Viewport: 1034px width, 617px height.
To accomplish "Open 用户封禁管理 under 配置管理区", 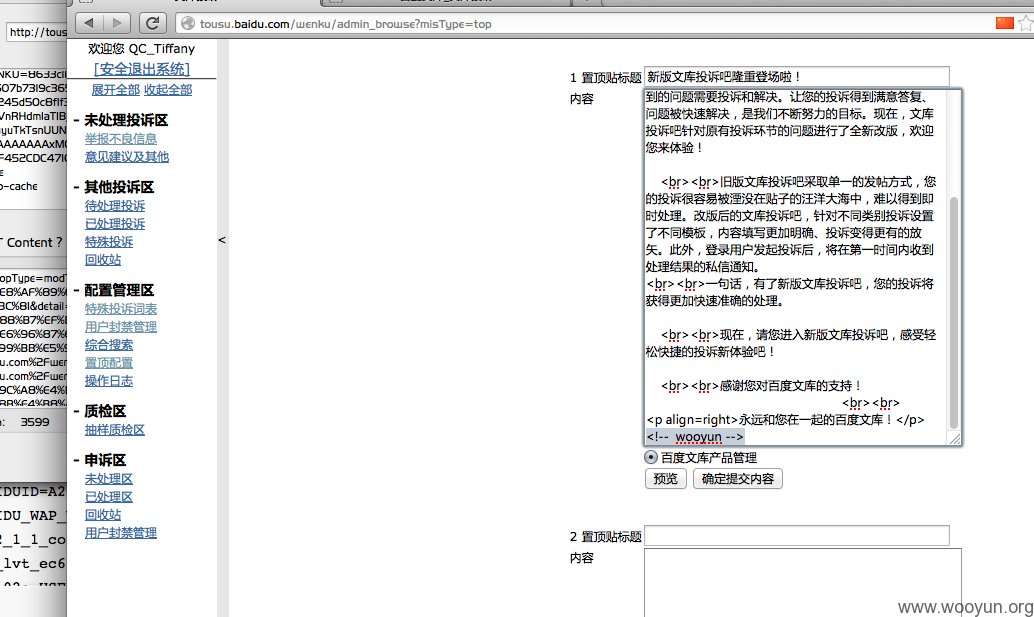I will (x=121, y=327).
